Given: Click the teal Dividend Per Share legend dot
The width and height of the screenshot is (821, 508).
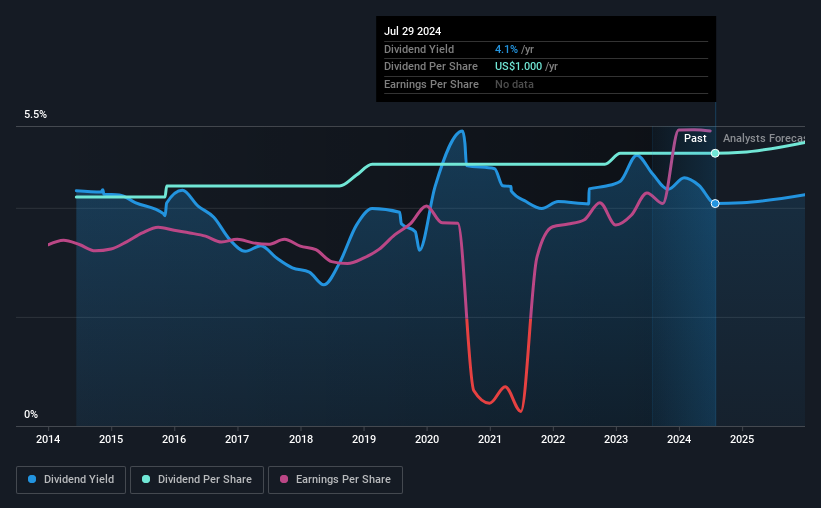Looking at the screenshot, I should [146, 479].
